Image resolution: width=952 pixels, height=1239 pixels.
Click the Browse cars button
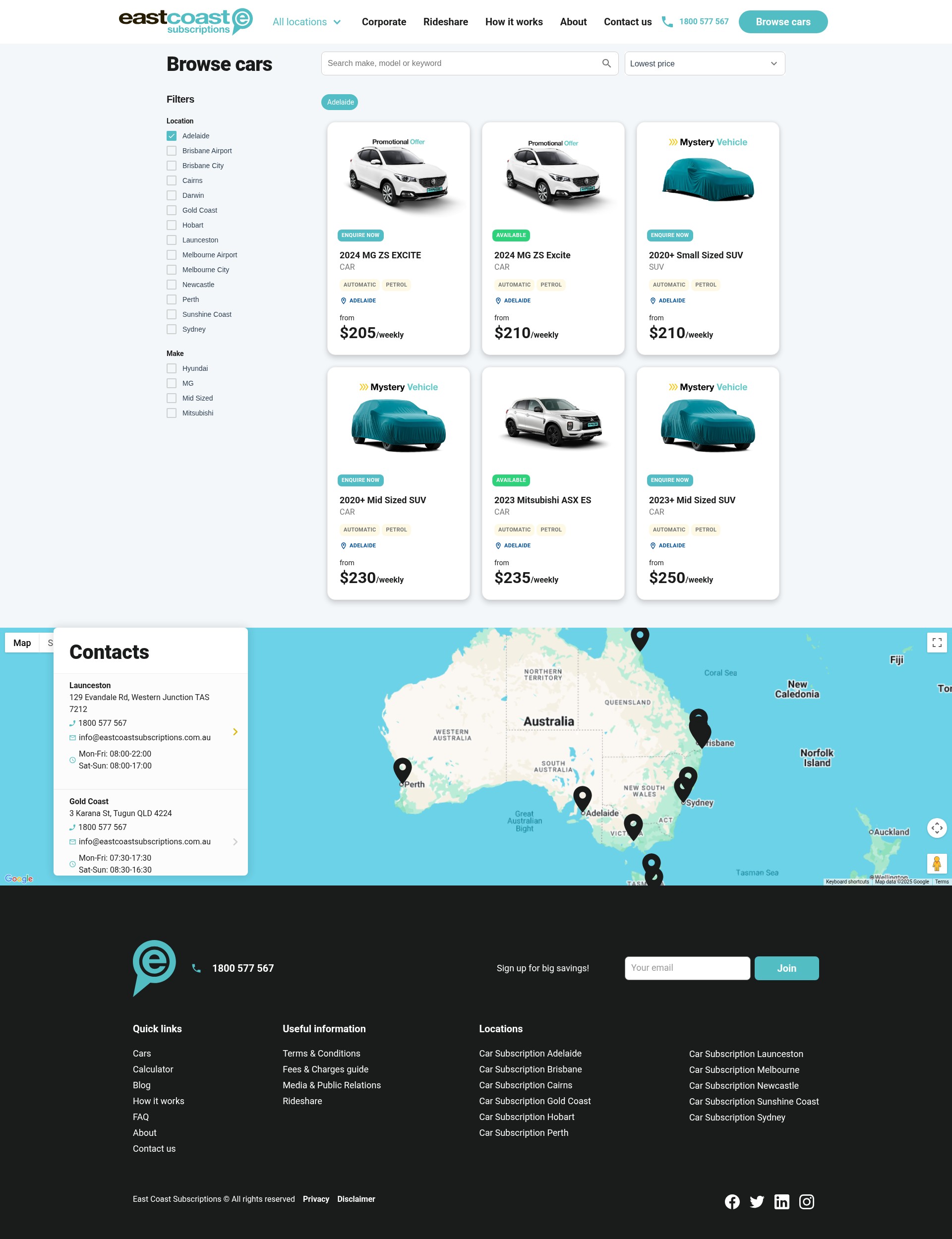coord(782,22)
